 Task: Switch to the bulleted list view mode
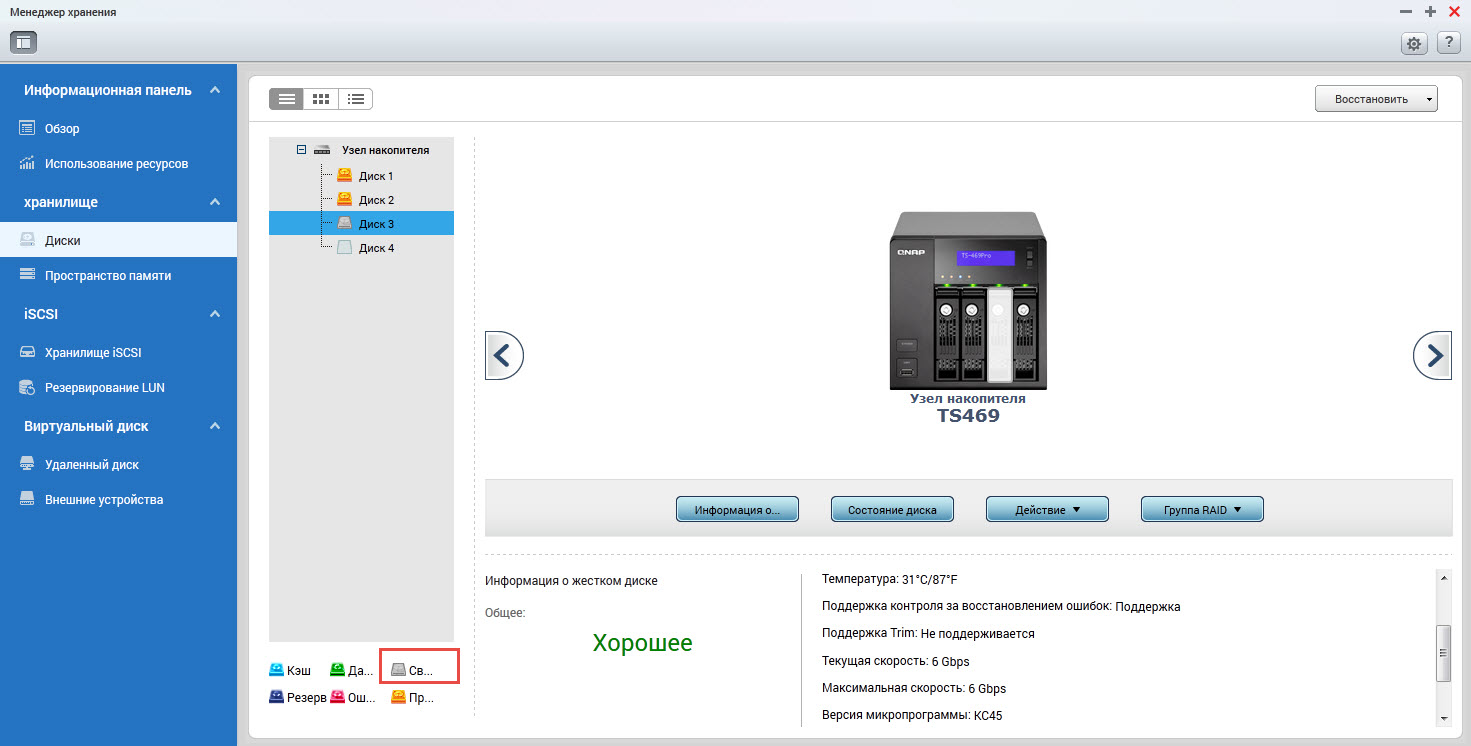tap(355, 99)
